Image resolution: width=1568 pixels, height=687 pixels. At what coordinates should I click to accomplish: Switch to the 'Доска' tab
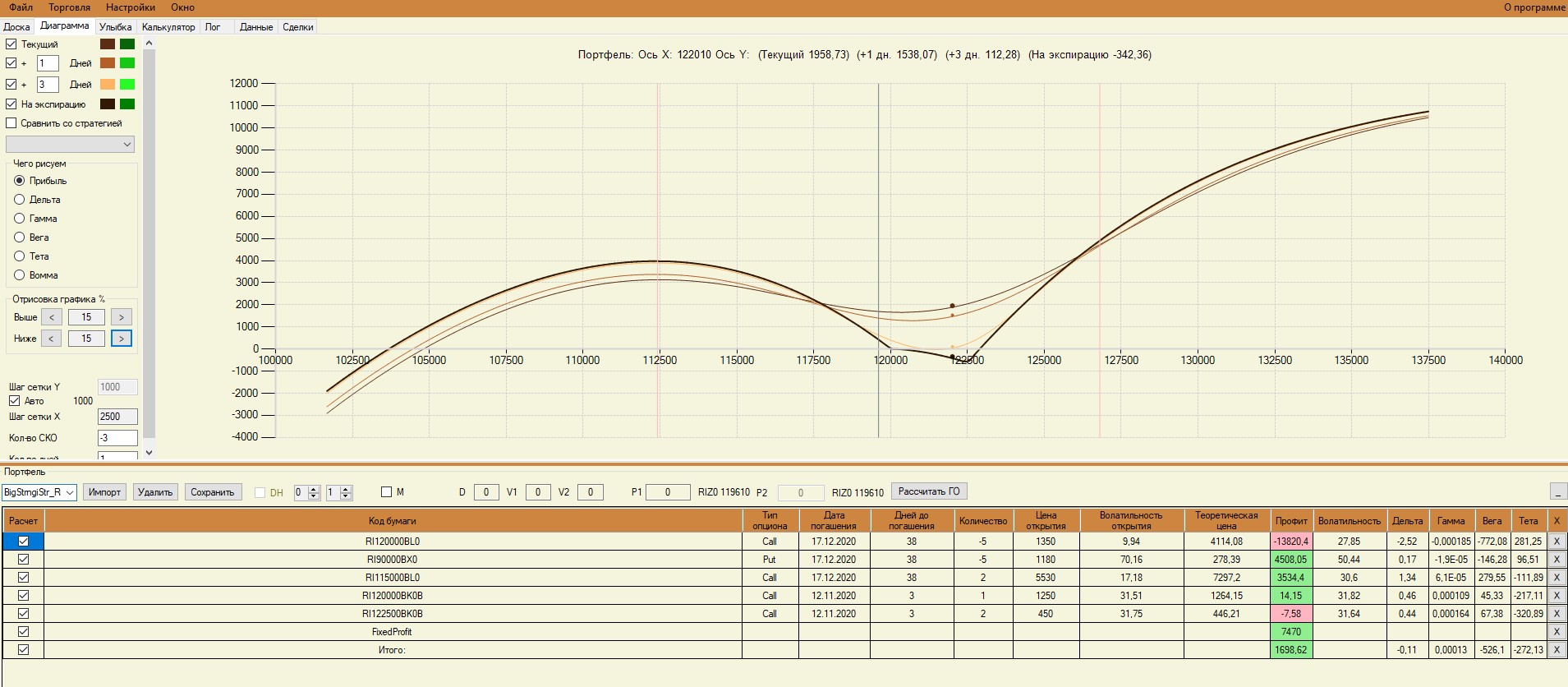(x=16, y=27)
